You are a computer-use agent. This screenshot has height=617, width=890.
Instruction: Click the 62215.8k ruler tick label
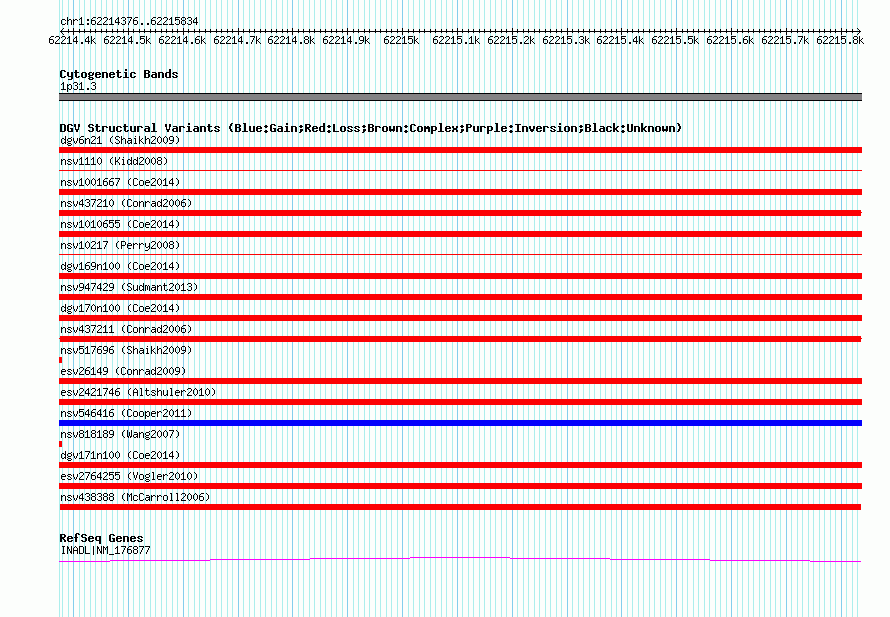(x=840, y=40)
